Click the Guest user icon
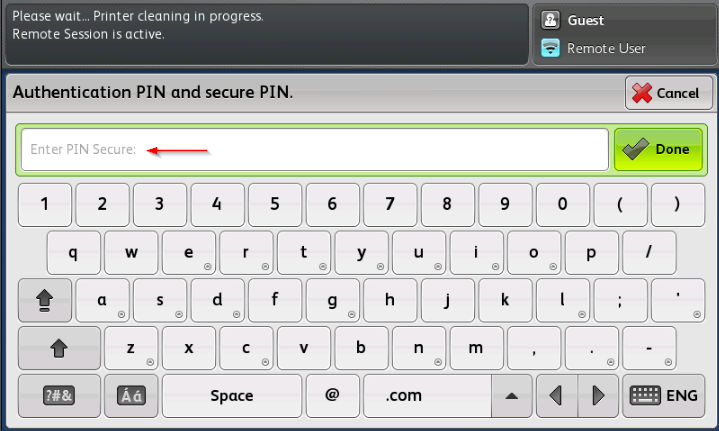Screen dimensions: 719x431 (x=550, y=20)
